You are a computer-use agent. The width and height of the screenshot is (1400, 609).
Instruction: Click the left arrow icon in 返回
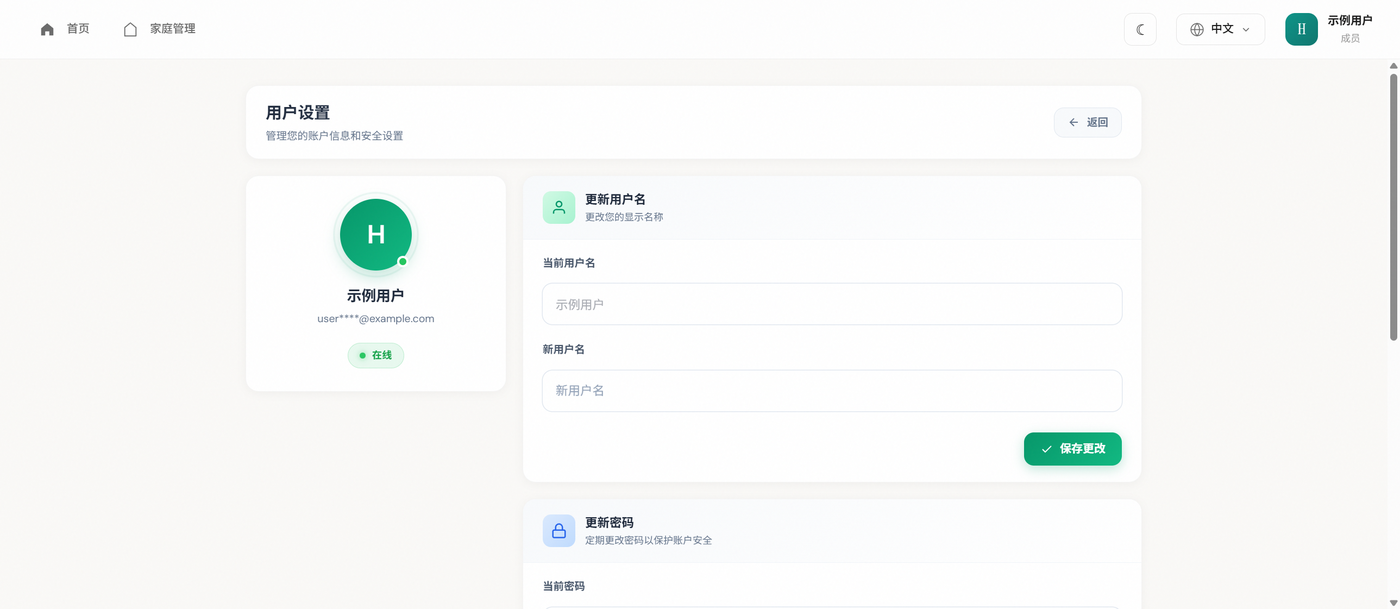tap(1074, 122)
